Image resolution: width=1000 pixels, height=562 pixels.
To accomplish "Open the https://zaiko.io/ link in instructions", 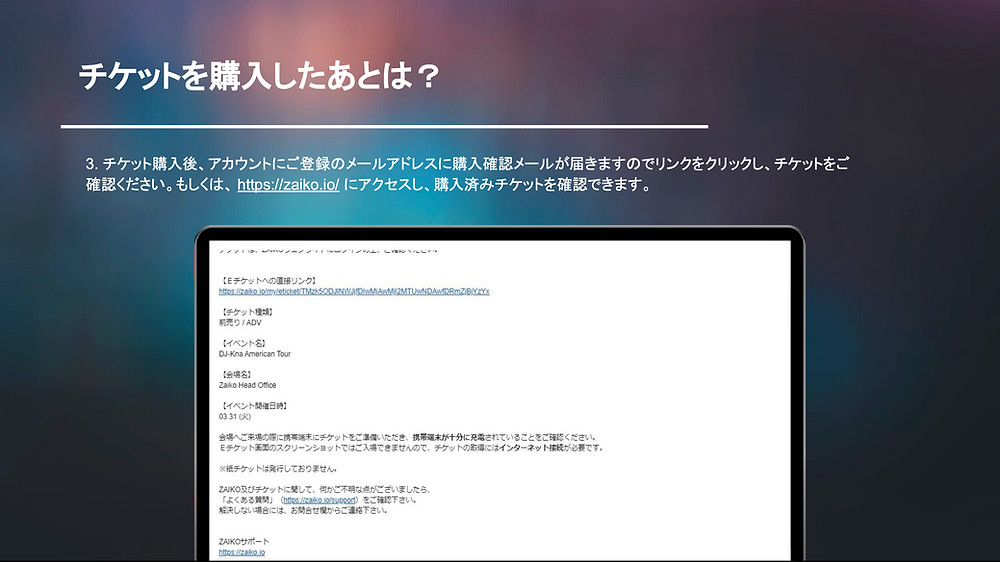I will click(288, 185).
